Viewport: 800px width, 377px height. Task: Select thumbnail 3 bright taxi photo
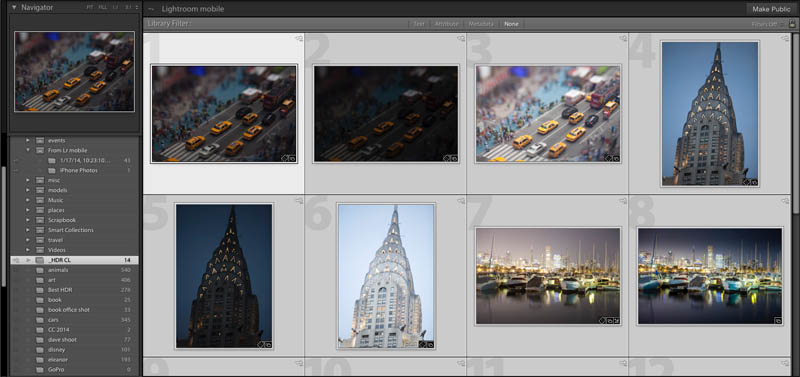(548, 114)
